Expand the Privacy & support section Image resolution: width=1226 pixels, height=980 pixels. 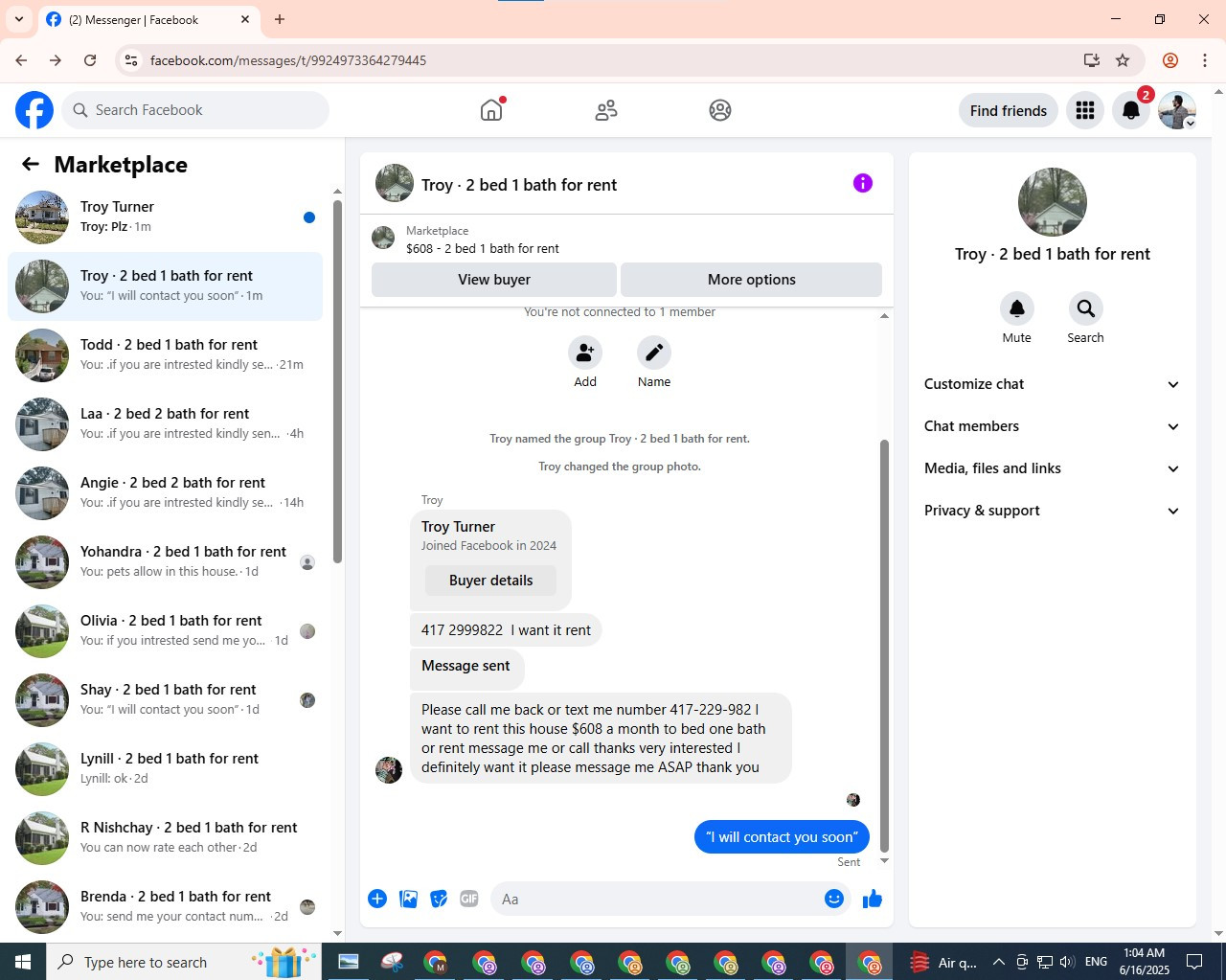point(1052,511)
